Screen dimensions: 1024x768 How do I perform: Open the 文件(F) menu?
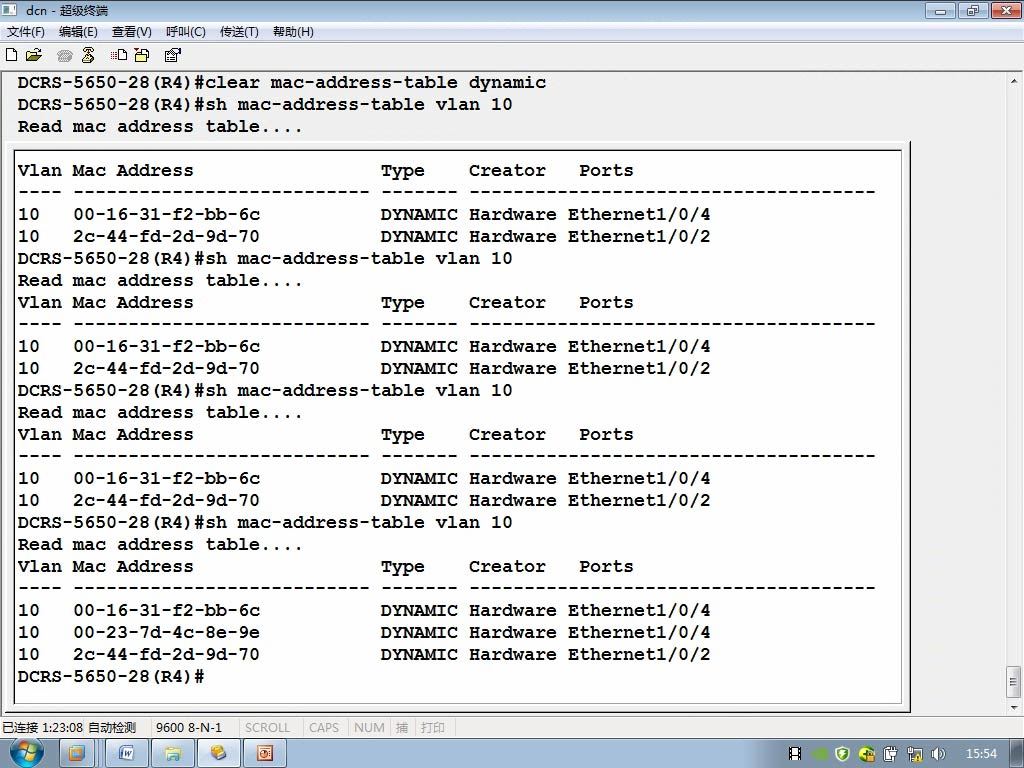point(25,32)
